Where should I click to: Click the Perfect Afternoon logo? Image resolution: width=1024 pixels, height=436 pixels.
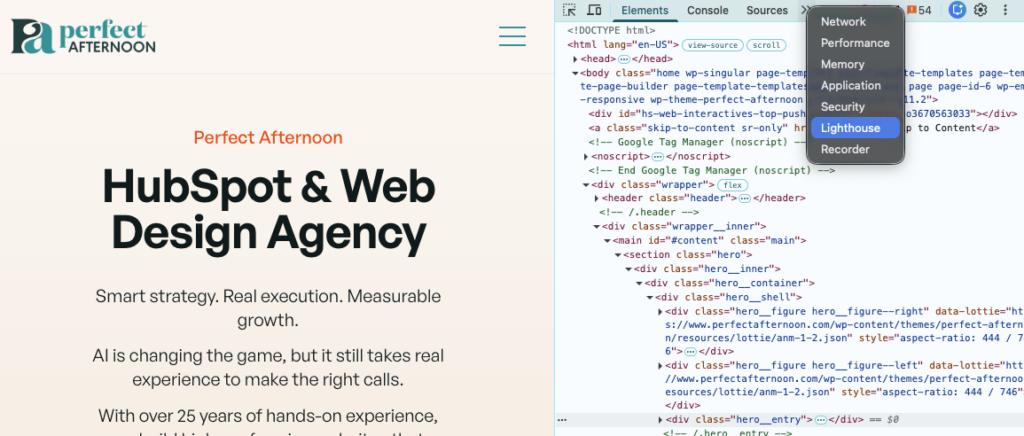point(83,36)
